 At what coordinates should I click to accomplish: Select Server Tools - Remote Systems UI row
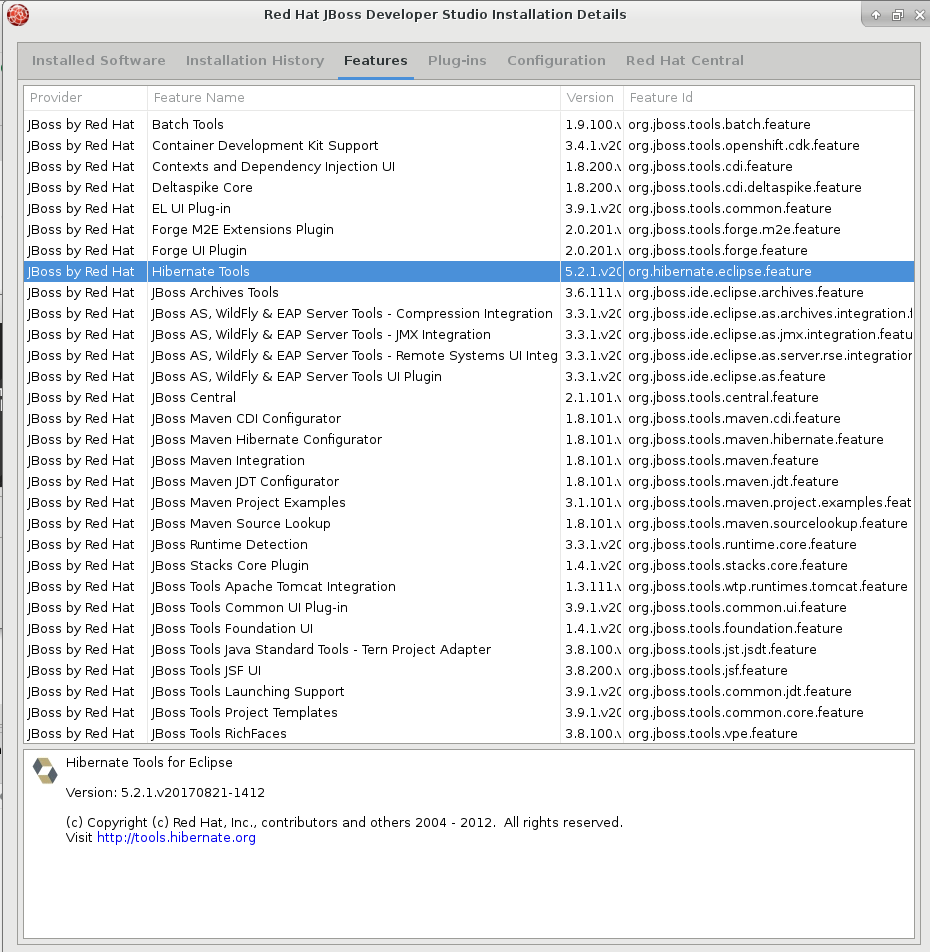(469, 356)
